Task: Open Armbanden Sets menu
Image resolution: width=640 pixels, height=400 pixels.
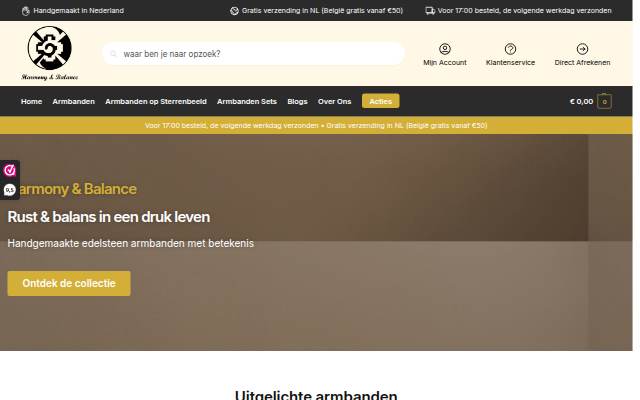Action: 247,102
